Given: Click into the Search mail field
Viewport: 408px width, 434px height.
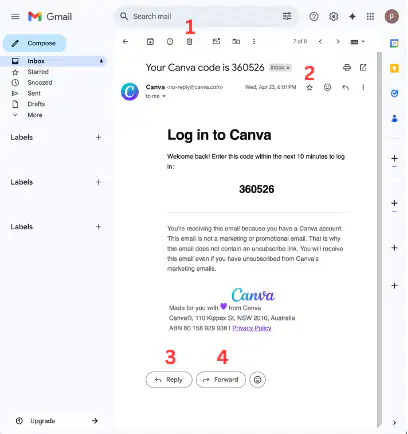Looking at the screenshot, I should [x=200, y=16].
